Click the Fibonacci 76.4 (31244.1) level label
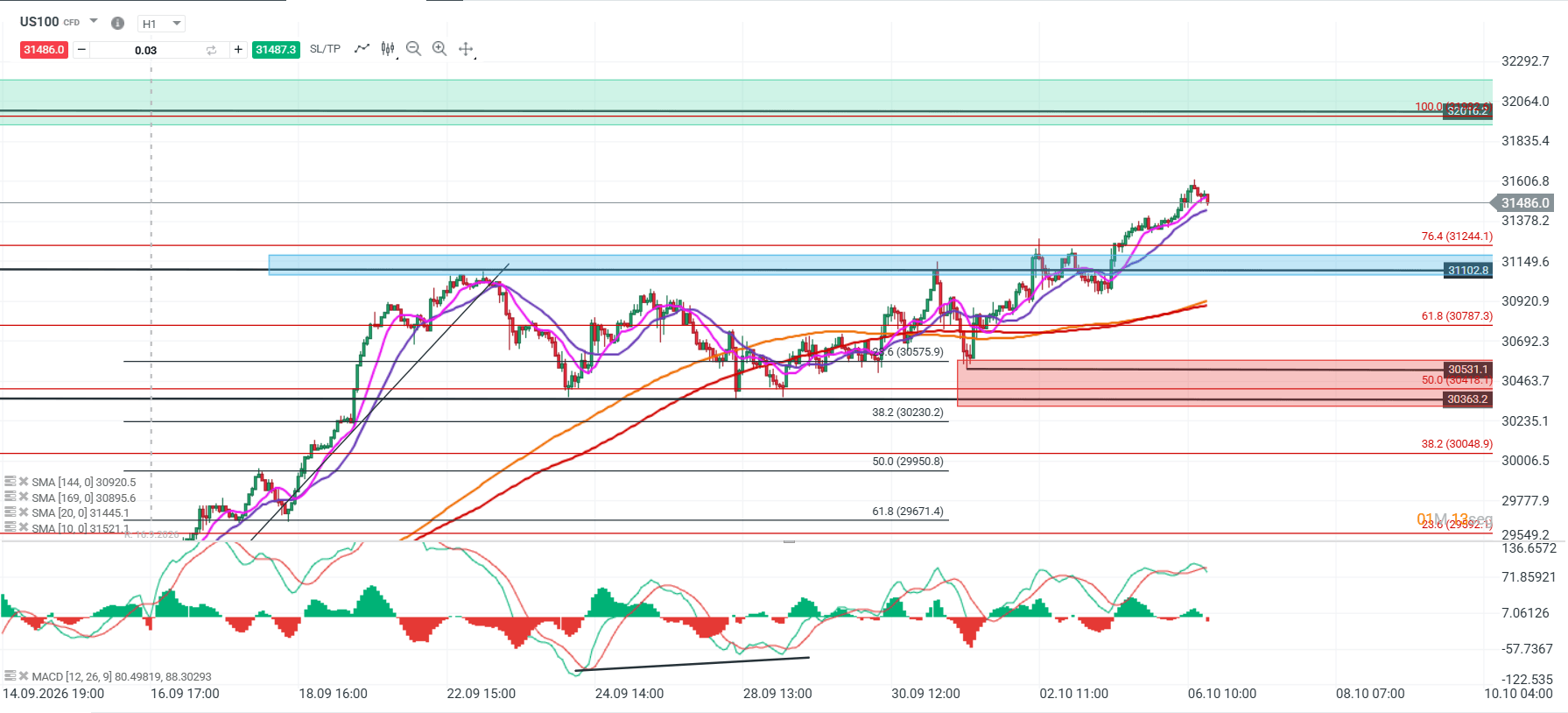The width and height of the screenshot is (1568, 713). pyautogui.click(x=1457, y=236)
